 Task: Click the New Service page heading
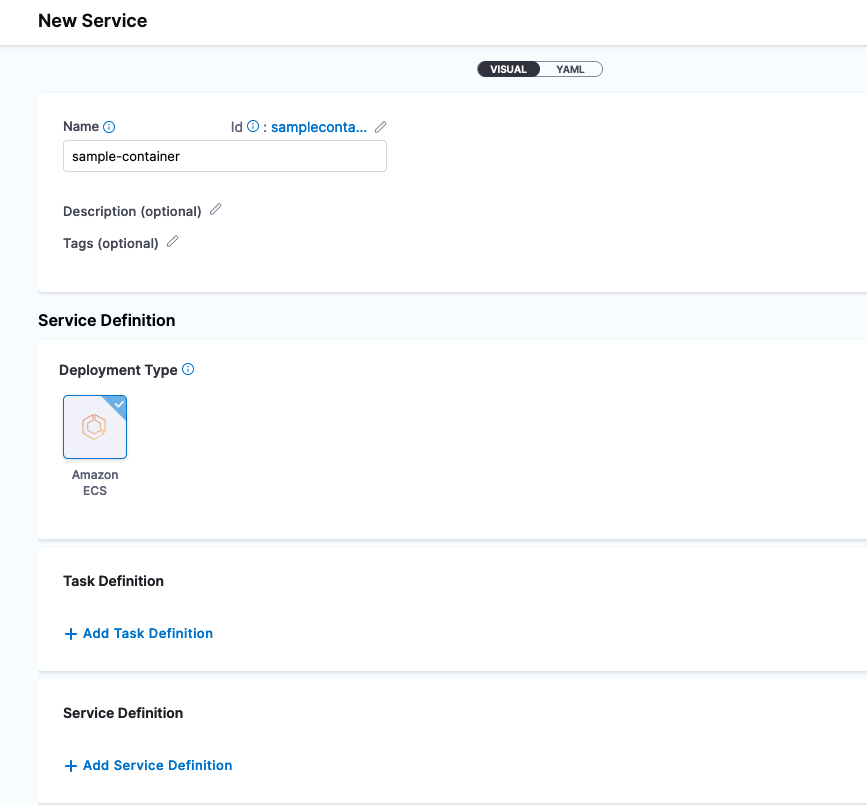[x=92, y=21]
